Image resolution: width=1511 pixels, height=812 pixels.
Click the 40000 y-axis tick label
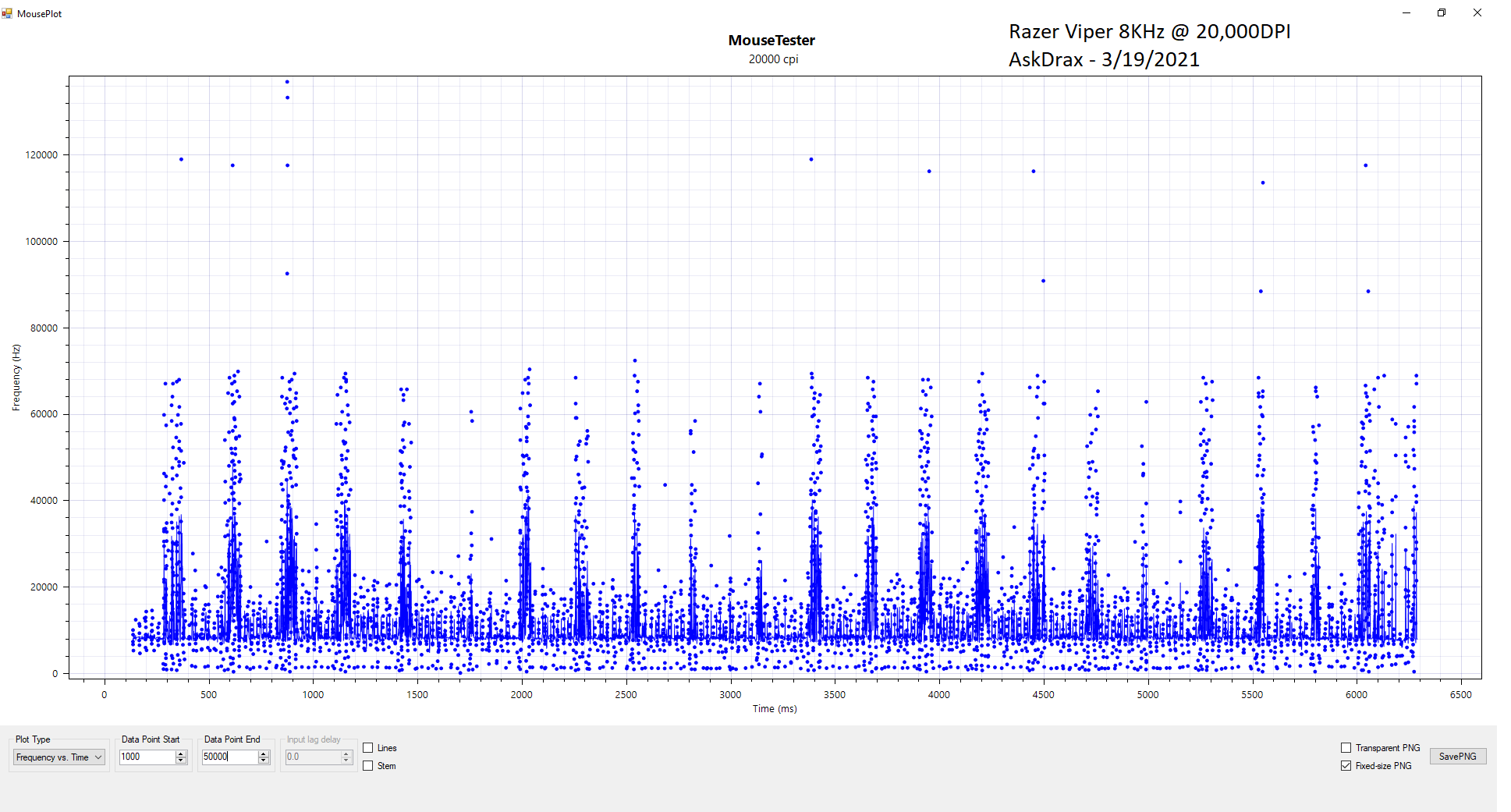[44, 501]
